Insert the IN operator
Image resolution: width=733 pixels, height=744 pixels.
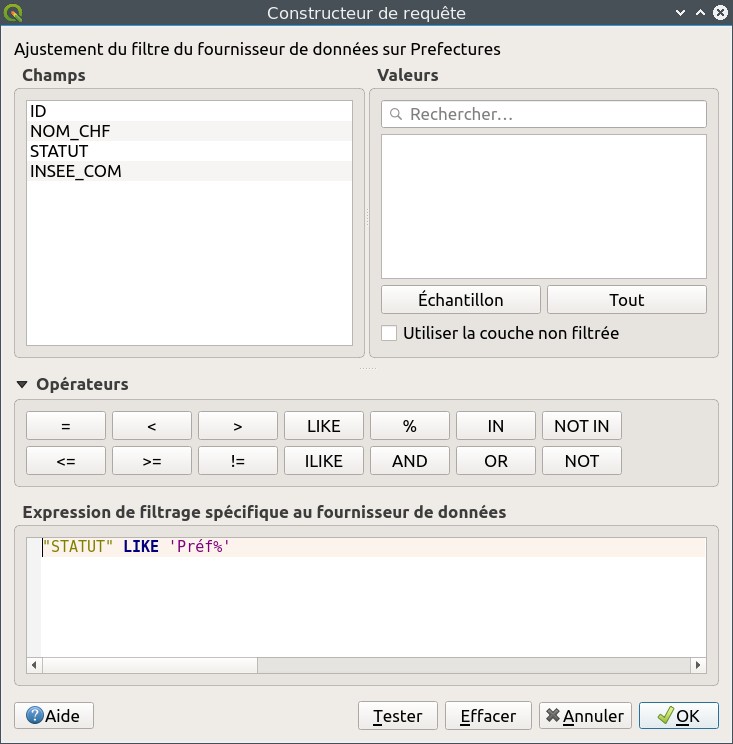point(496,426)
